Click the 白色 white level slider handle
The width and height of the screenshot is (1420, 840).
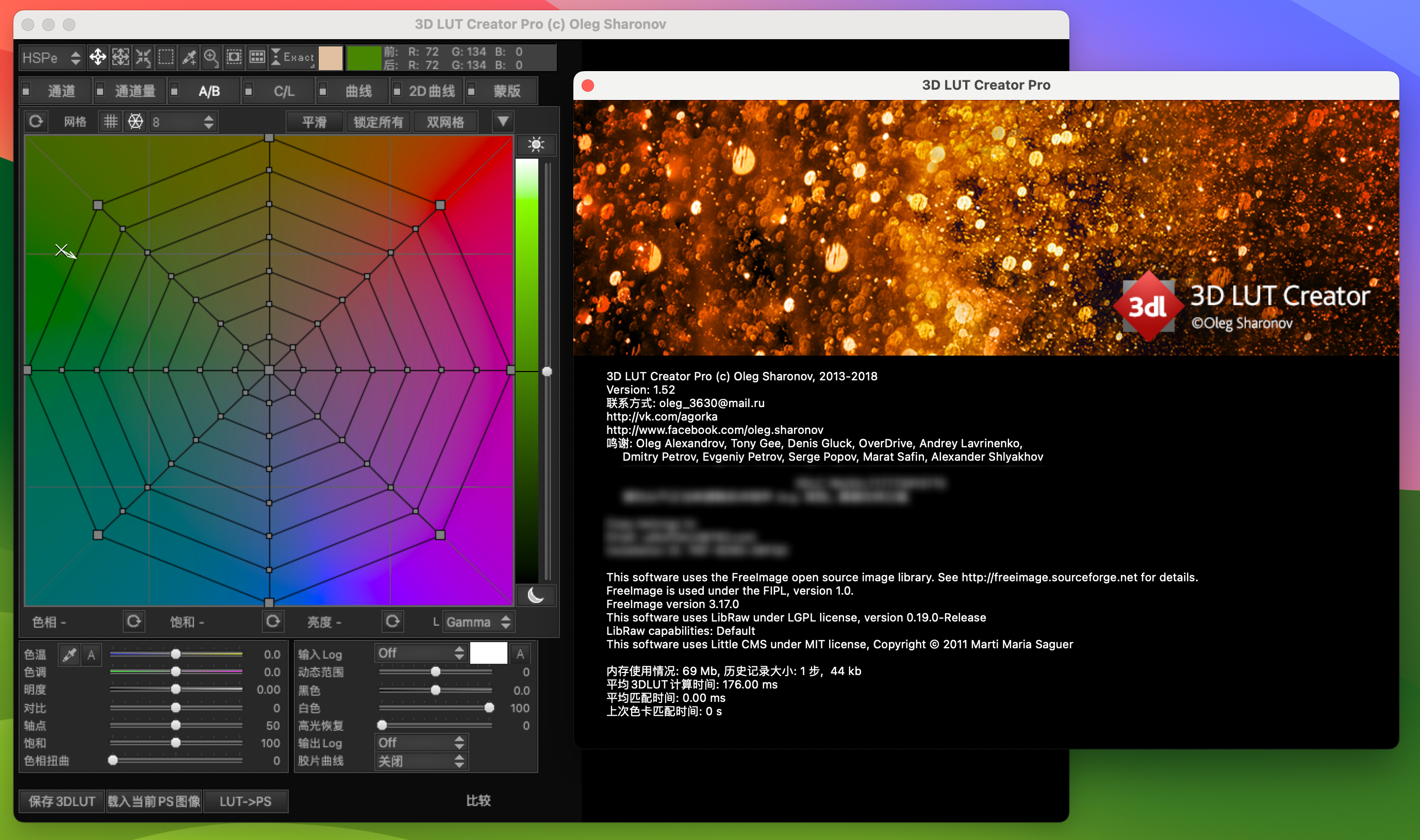(489, 708)
